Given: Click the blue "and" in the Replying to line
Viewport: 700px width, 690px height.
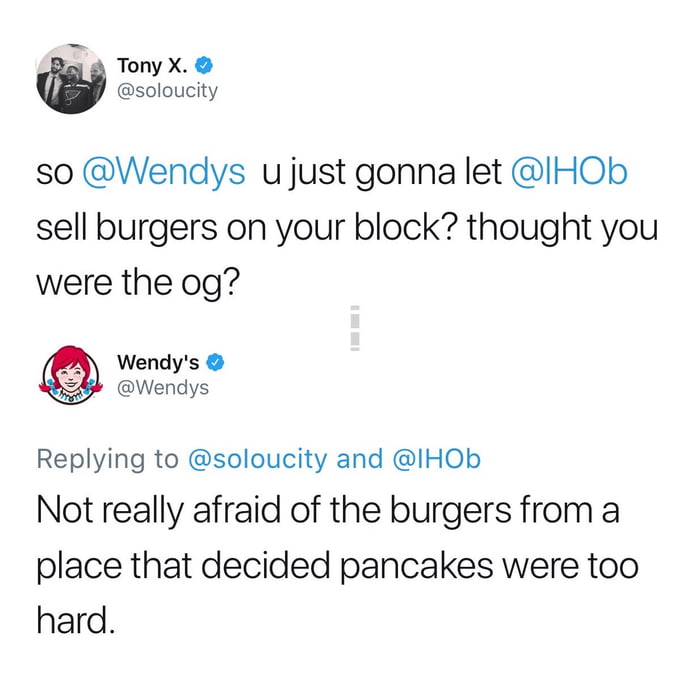Looking at the screenshot, I should pyautogui.click(x=359, y=459).
